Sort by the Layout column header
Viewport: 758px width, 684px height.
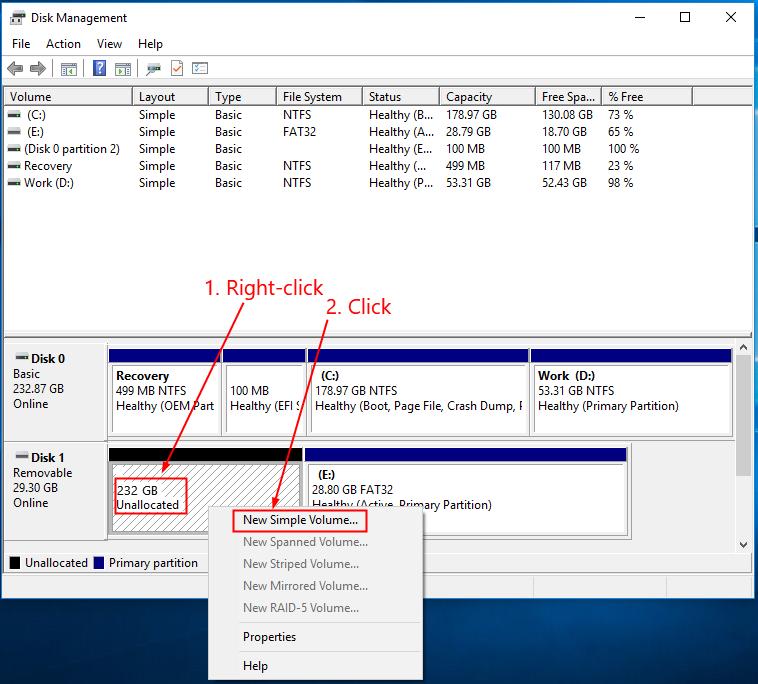tap(170, 97)
